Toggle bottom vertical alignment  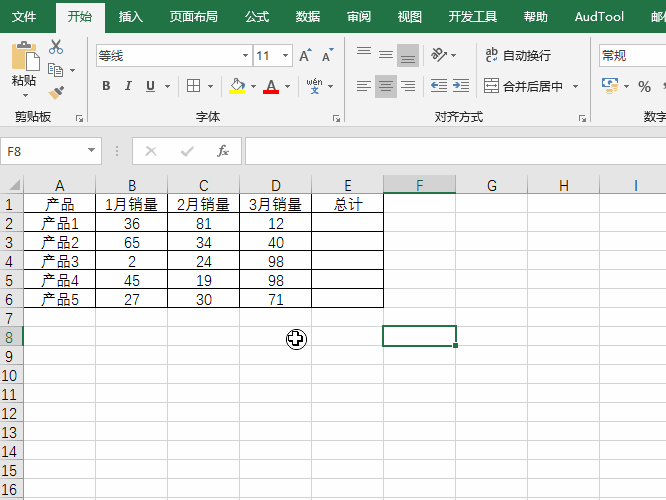[408, 55]
